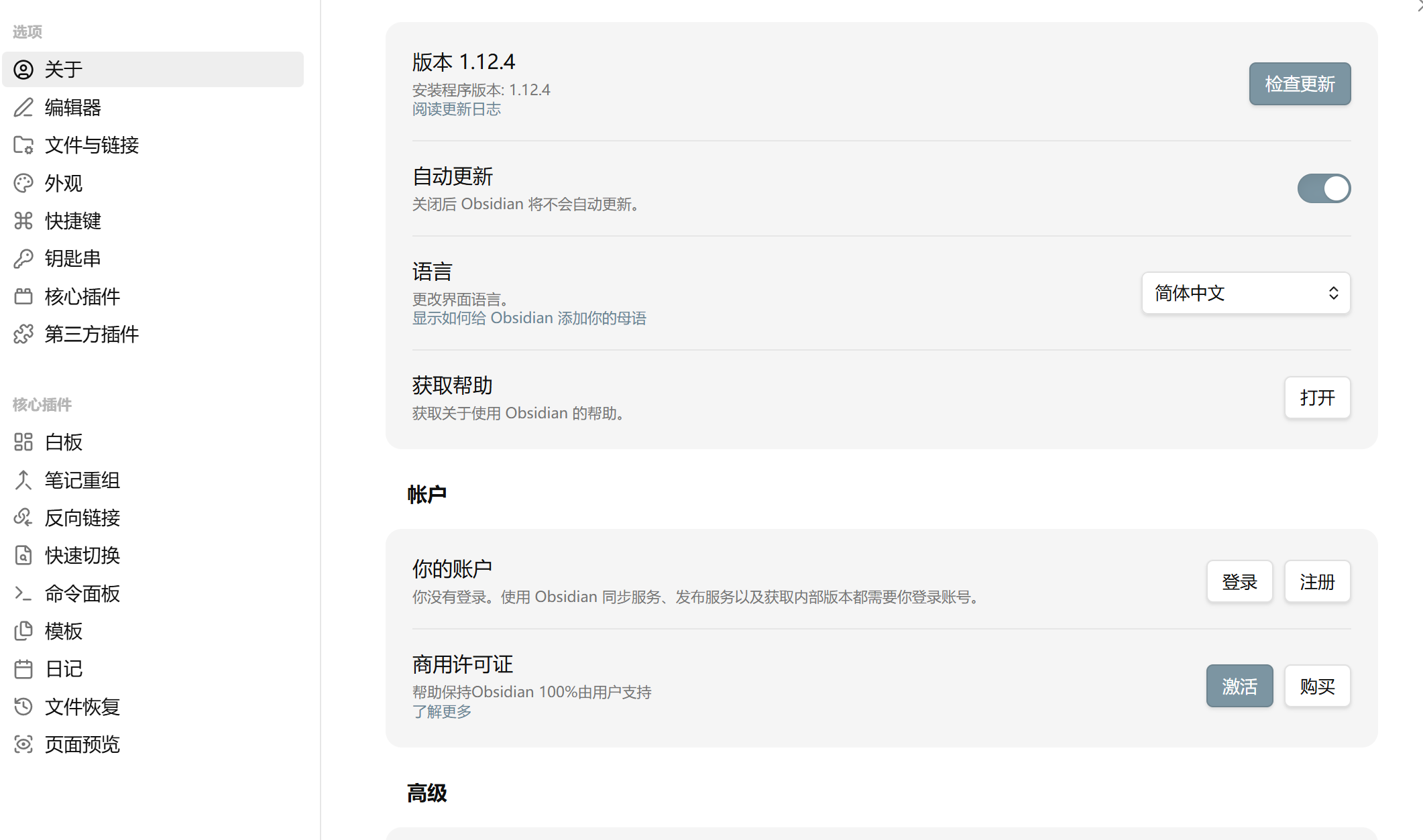Screen dimensions: 1423x840
Task: Switch to 核心插件 settings tab
Action: pyautogui.click(x=82, y=296)
